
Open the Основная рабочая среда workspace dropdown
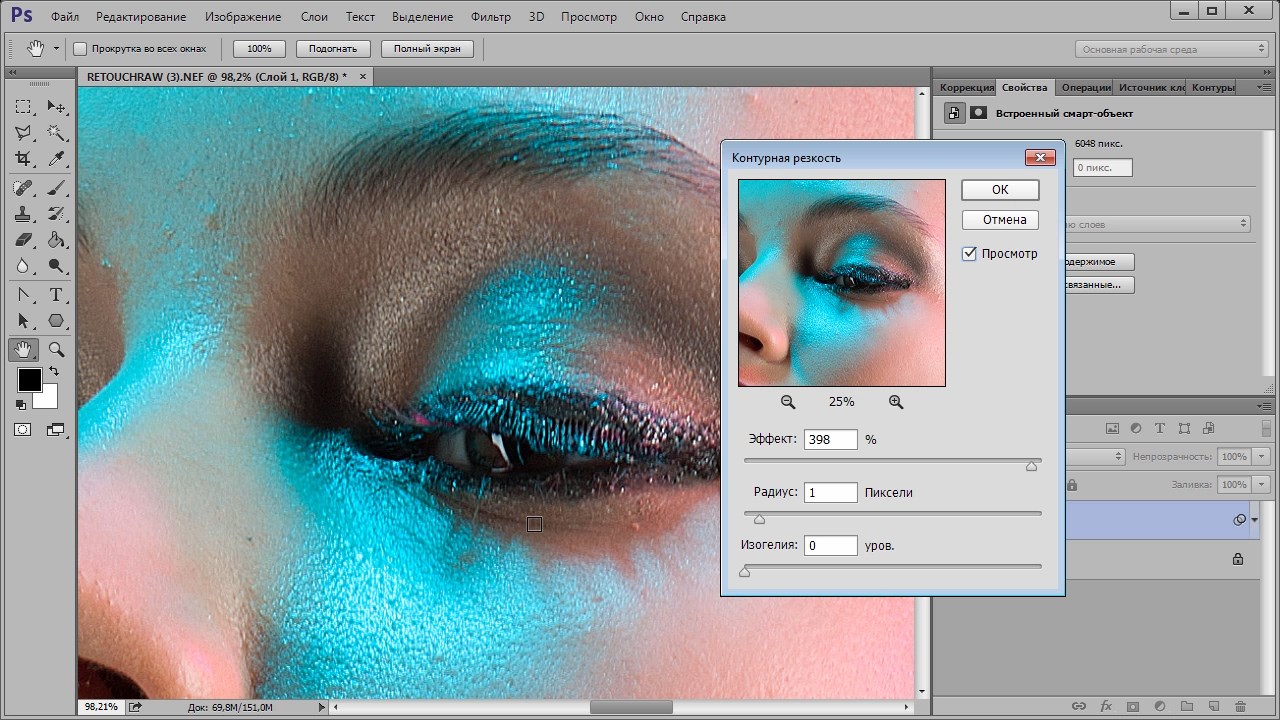(1173, 49)
